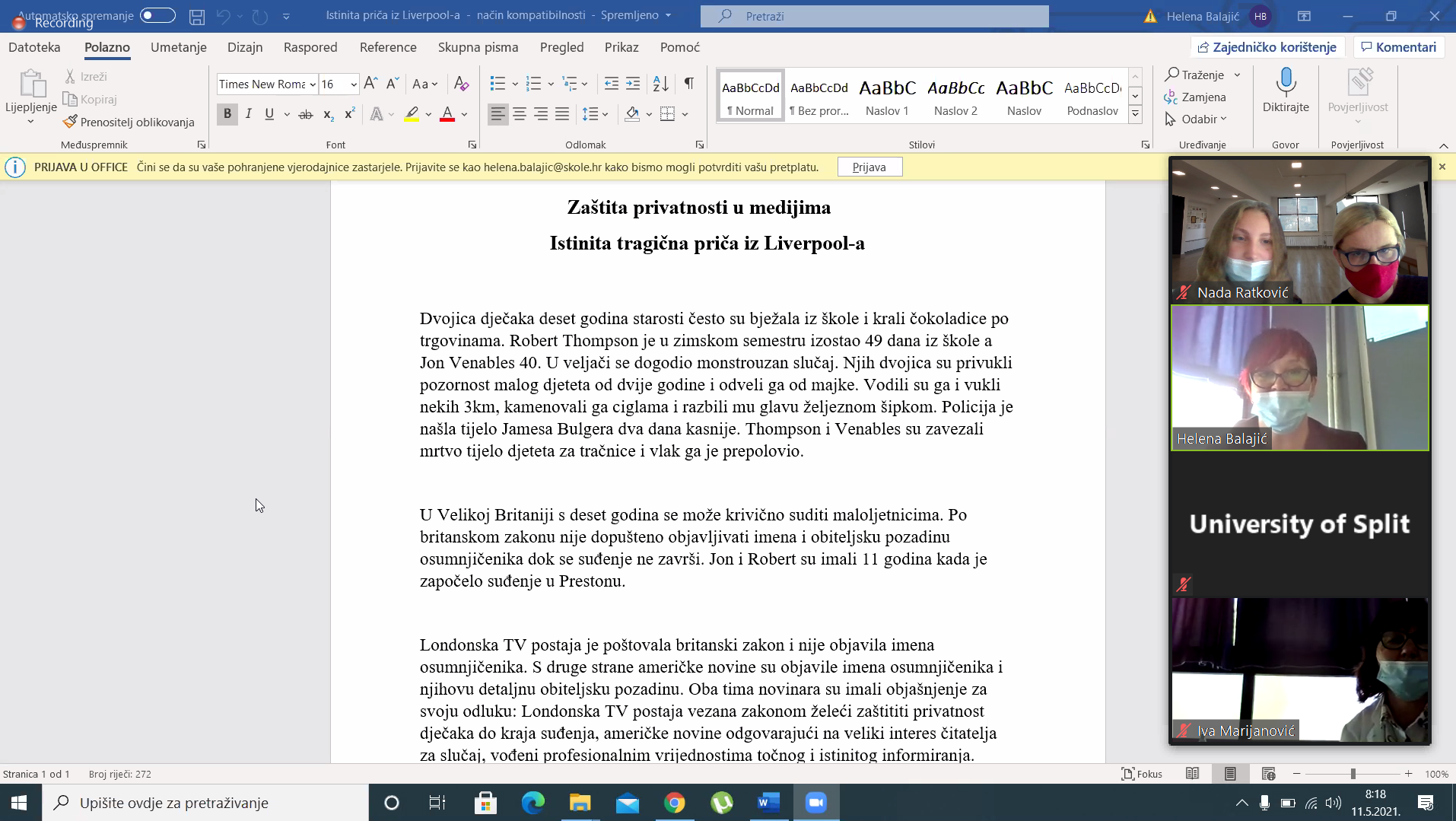Click the Save icon in title bar
Viewport: 1456px width, 821px height.
tap(197, 16)
